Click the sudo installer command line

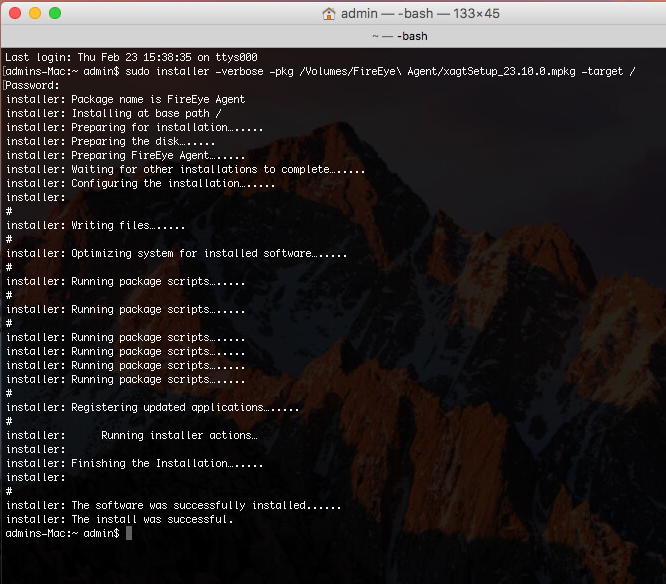(x=320, y=72)
